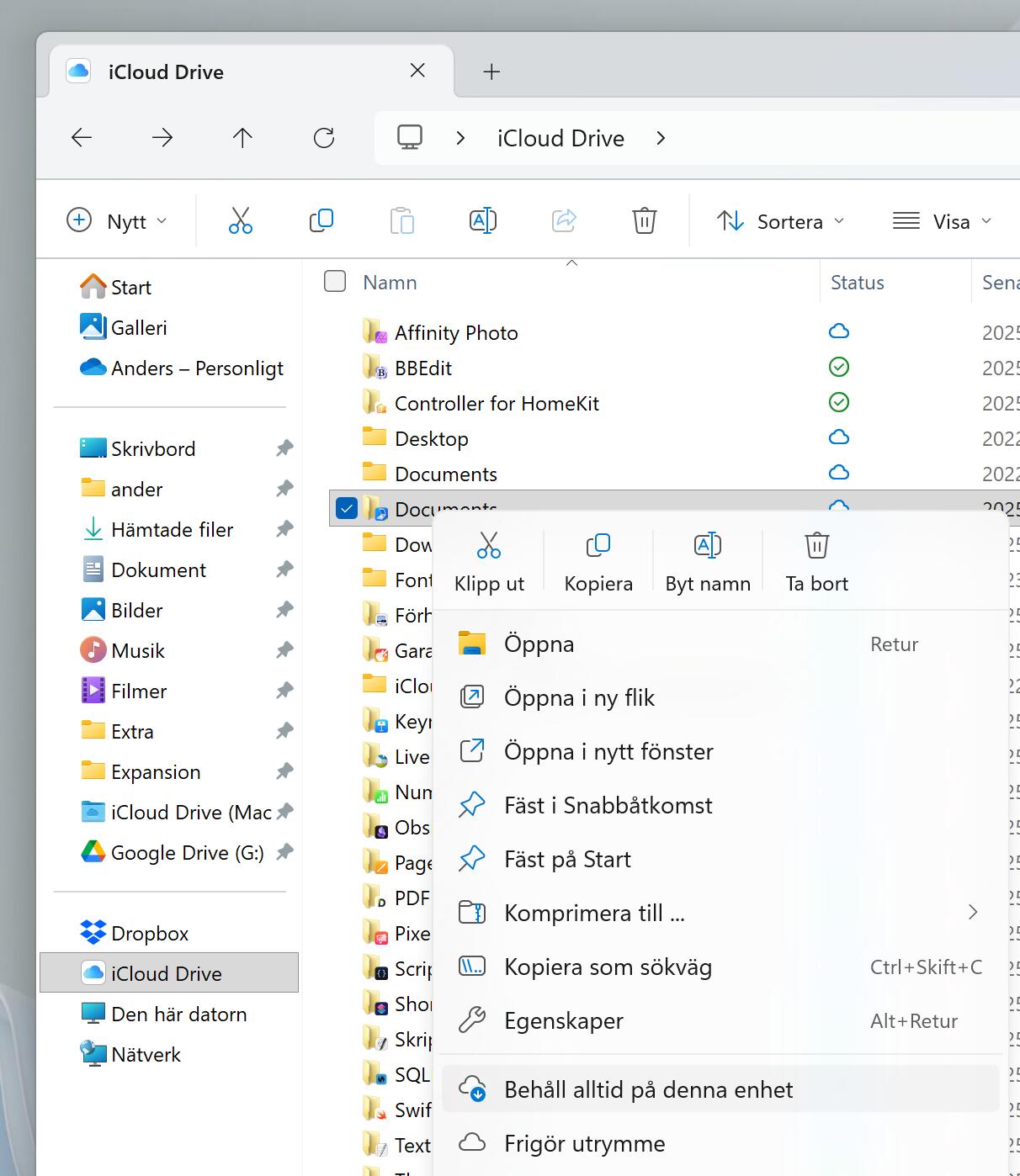Refresh the current folder view

pos(324,137)
